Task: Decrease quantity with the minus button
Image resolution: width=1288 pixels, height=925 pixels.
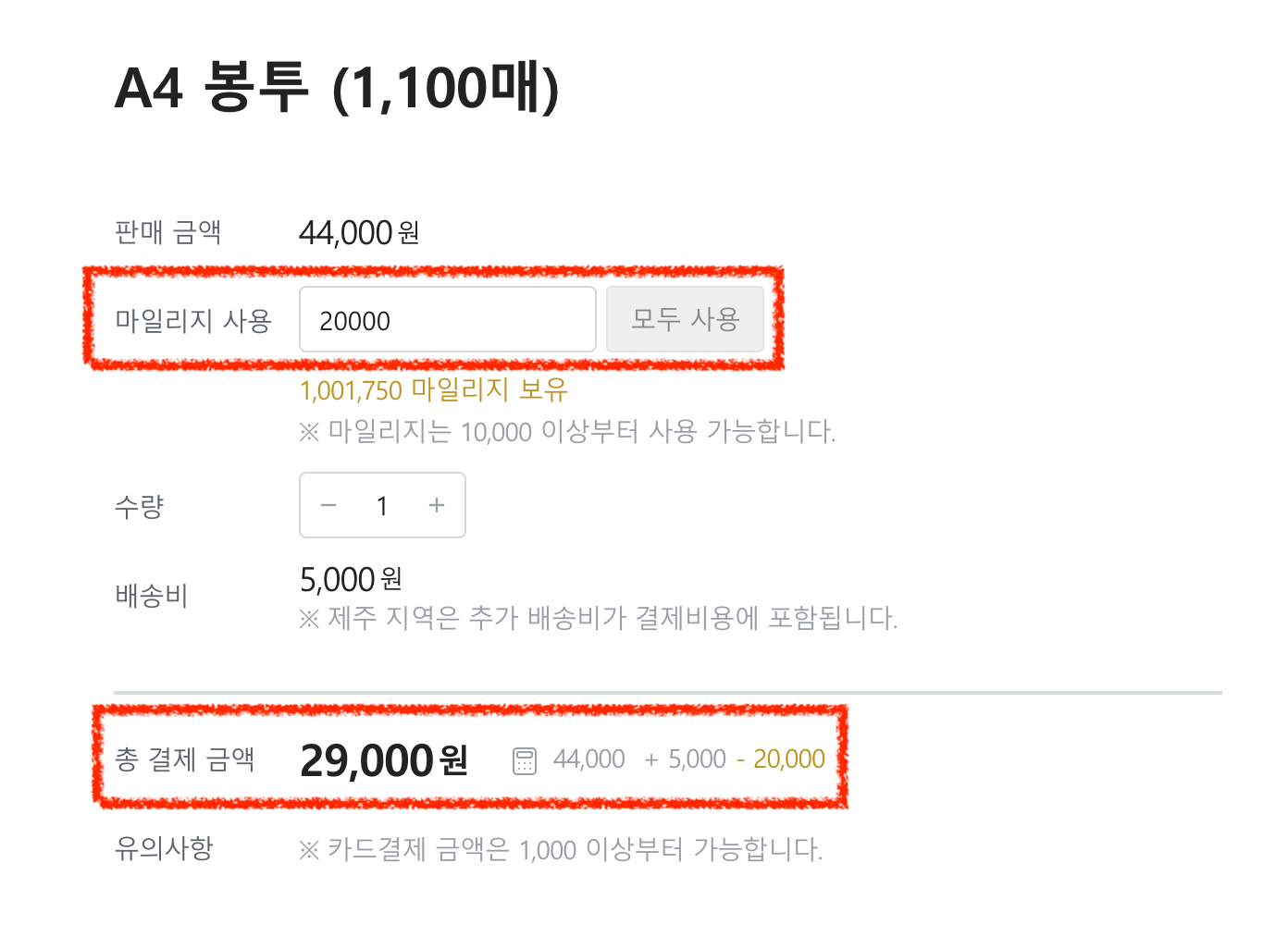Action: tap(328, 506)
